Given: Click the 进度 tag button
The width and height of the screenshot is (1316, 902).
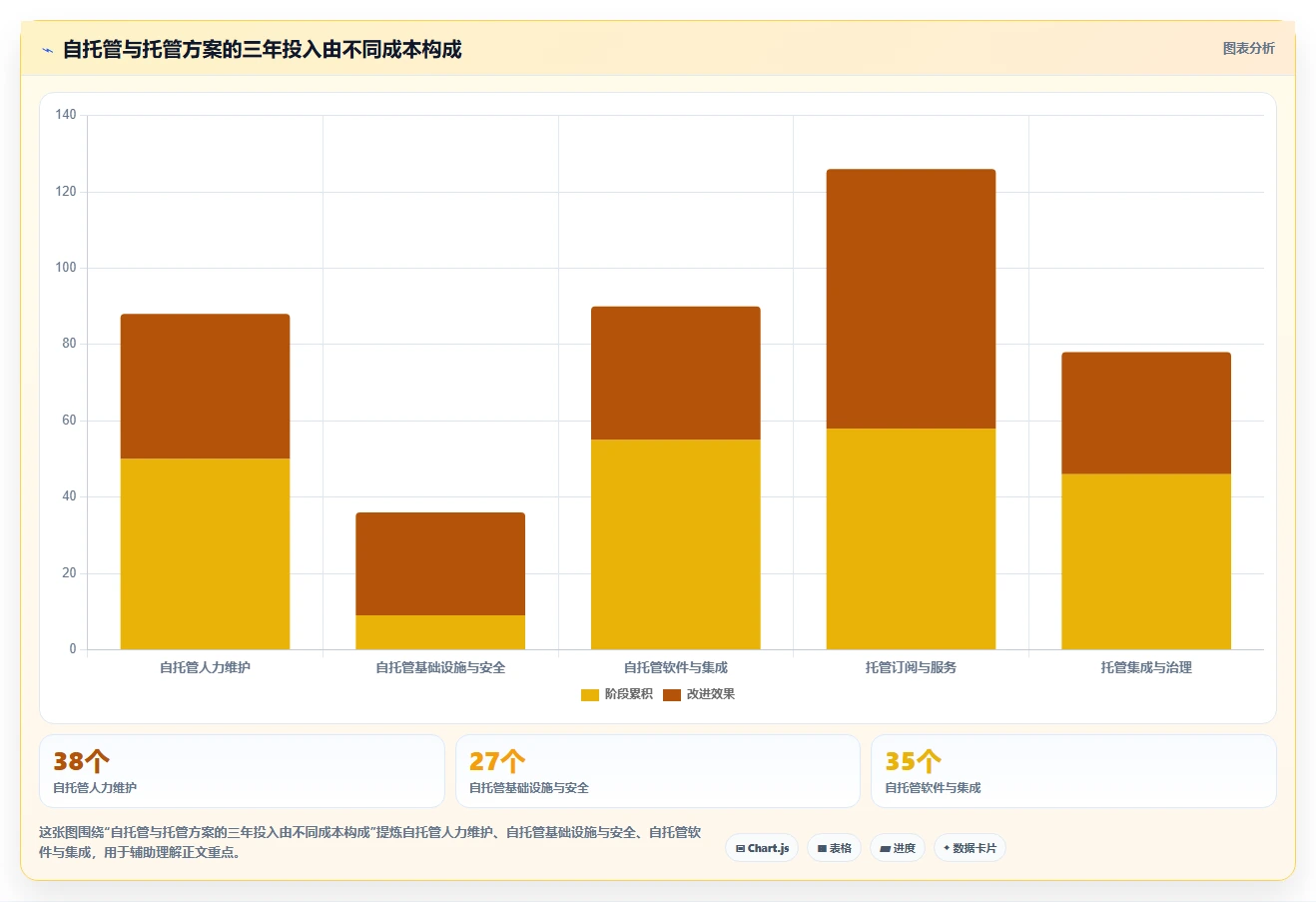Looking at the screenshot, I should pyautogui.click(x=898, y=848).
